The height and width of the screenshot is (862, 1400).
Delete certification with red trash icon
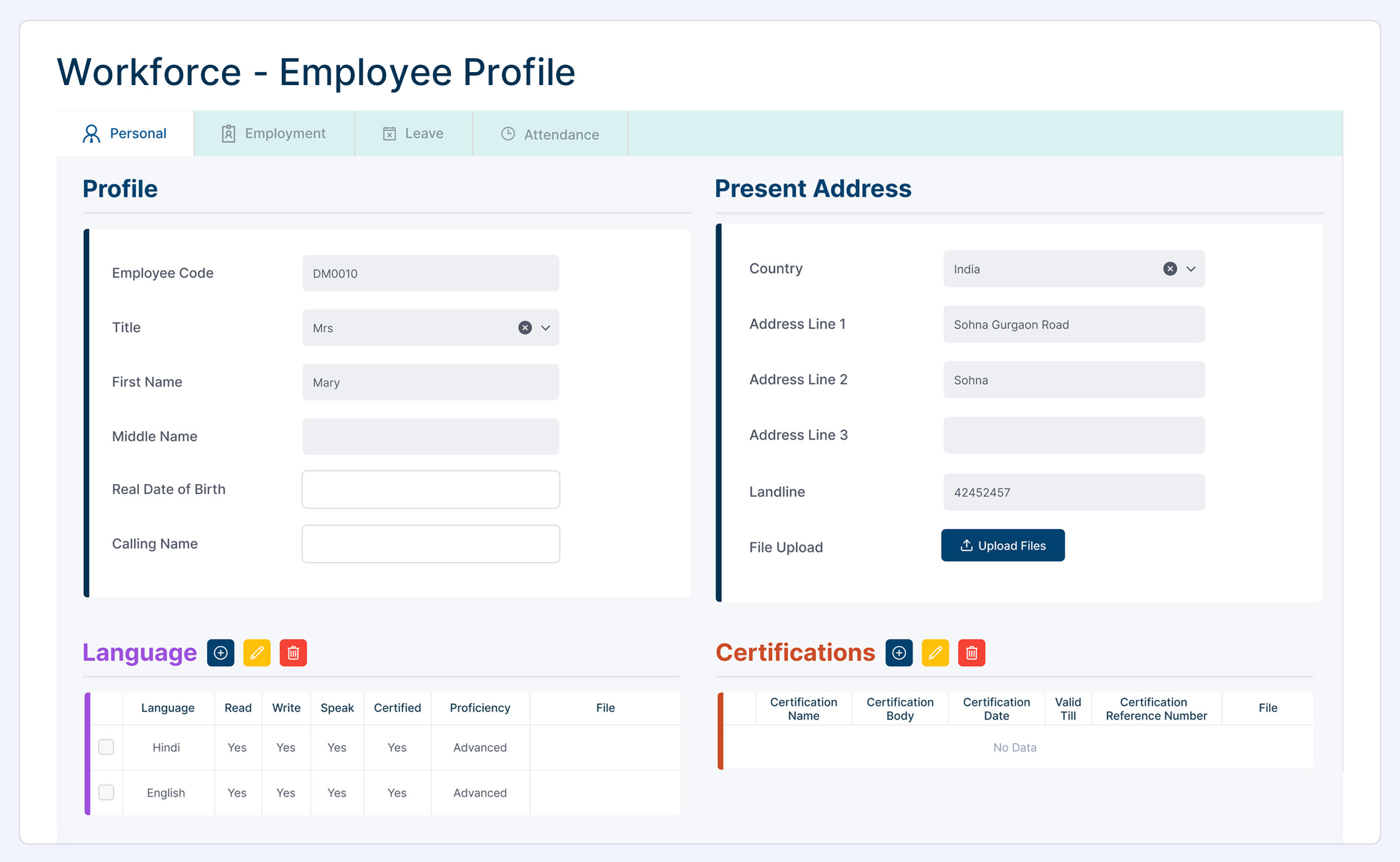point(971,653)
